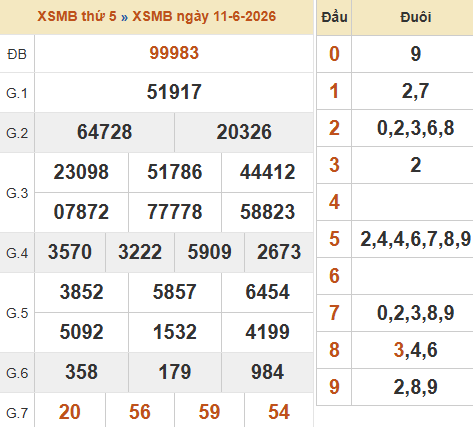Select first prize number 51917
The width and height of the screenshot is (473, 427).
click(x=174, y=92)
